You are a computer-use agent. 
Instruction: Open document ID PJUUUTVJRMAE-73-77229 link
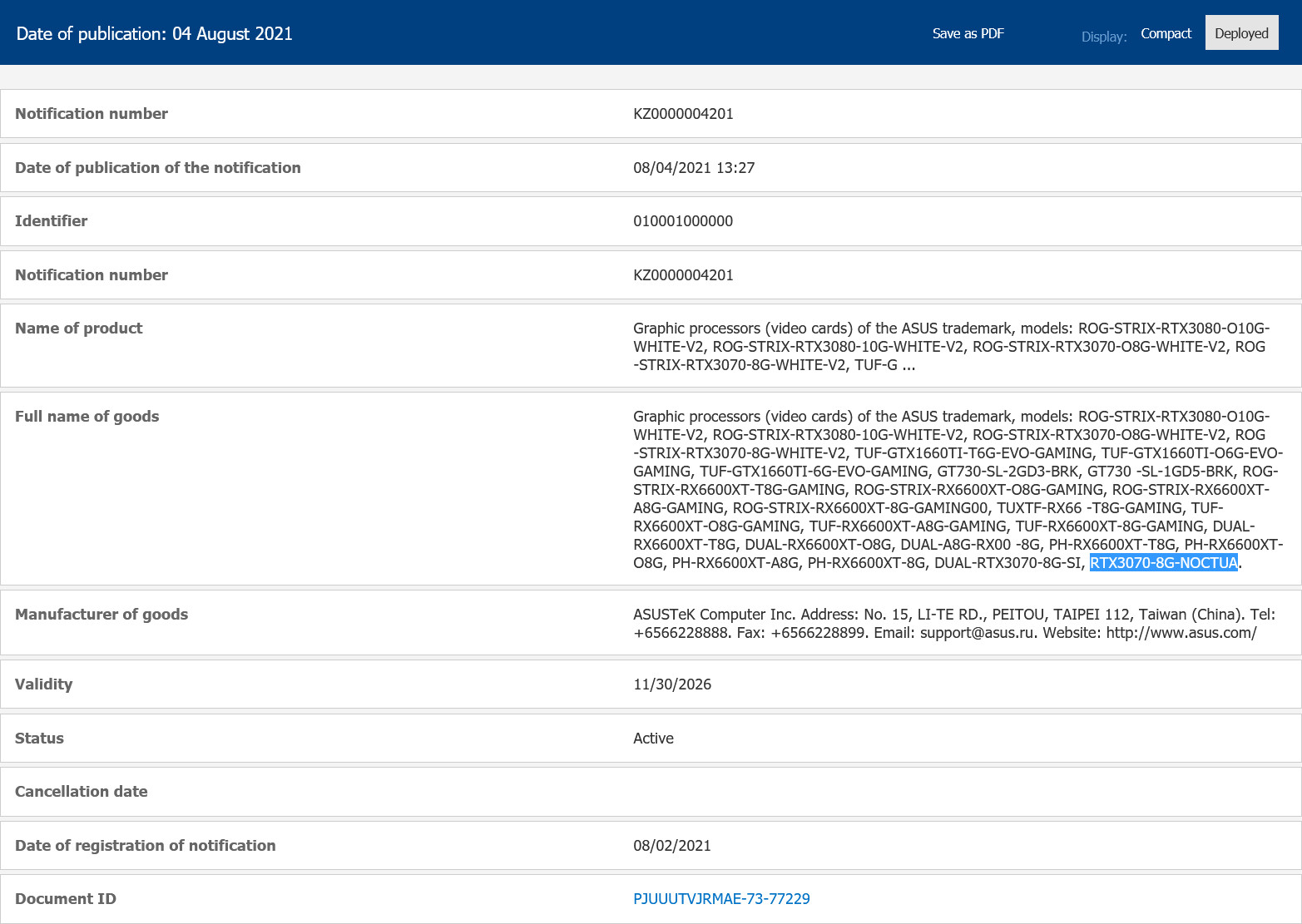pos(721,899)
